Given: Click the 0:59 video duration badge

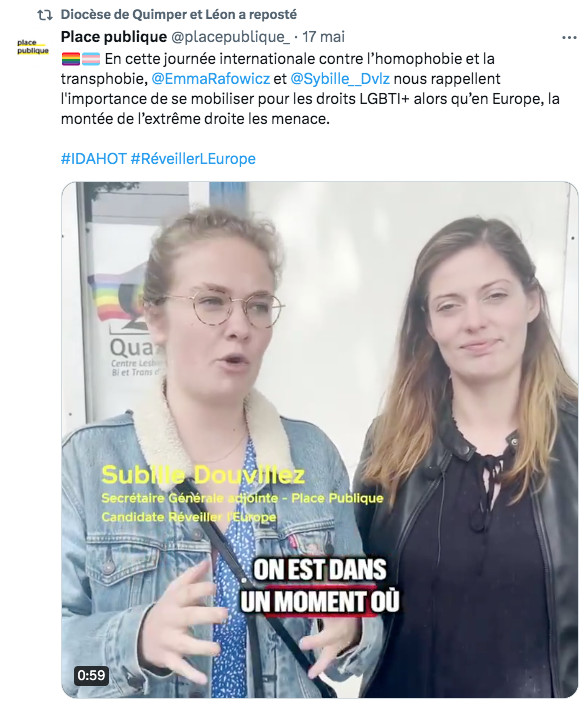Looking at the screenshot, I should tap(91, 675).
